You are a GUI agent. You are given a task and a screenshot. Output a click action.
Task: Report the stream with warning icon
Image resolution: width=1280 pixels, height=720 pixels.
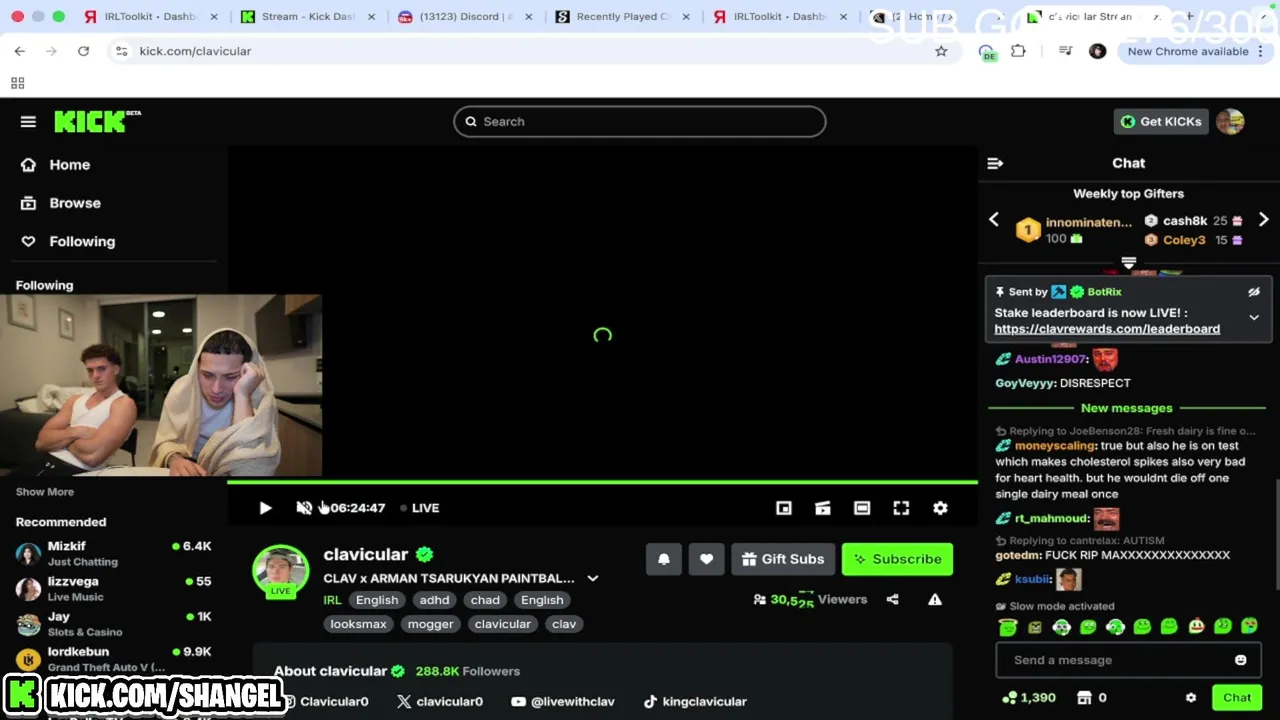(x=935, y=600)
